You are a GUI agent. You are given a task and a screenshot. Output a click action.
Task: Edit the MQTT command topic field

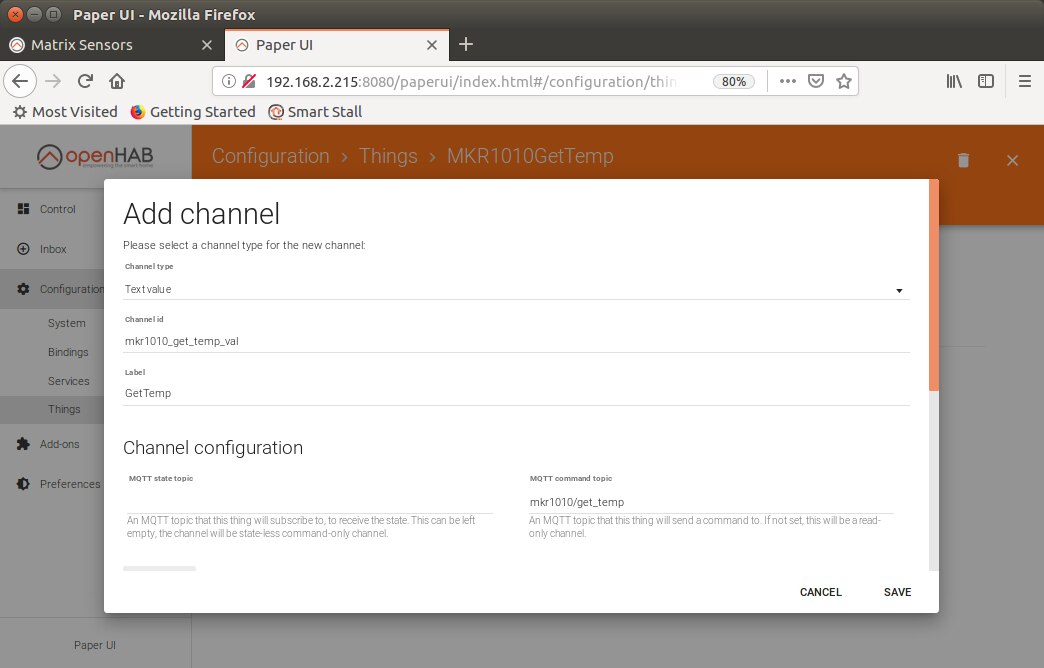tap(710, 501)
